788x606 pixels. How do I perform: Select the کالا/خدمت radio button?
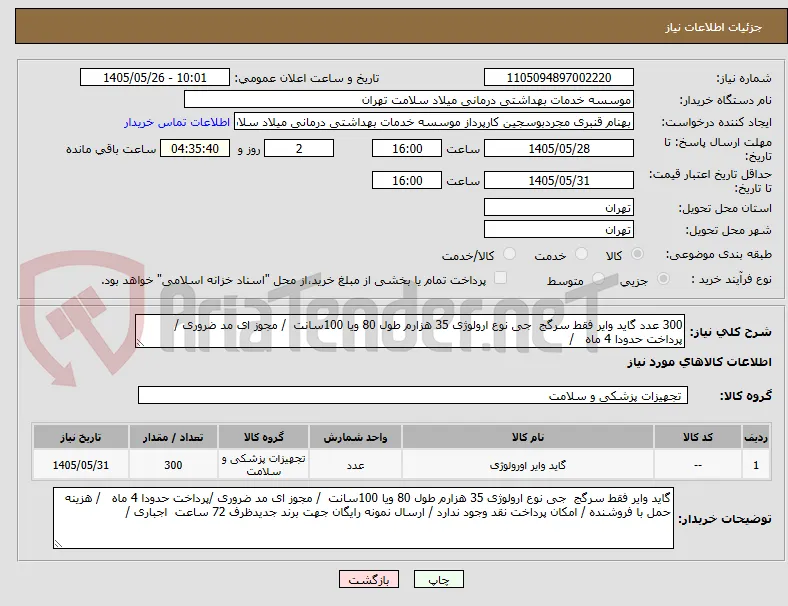510,254
